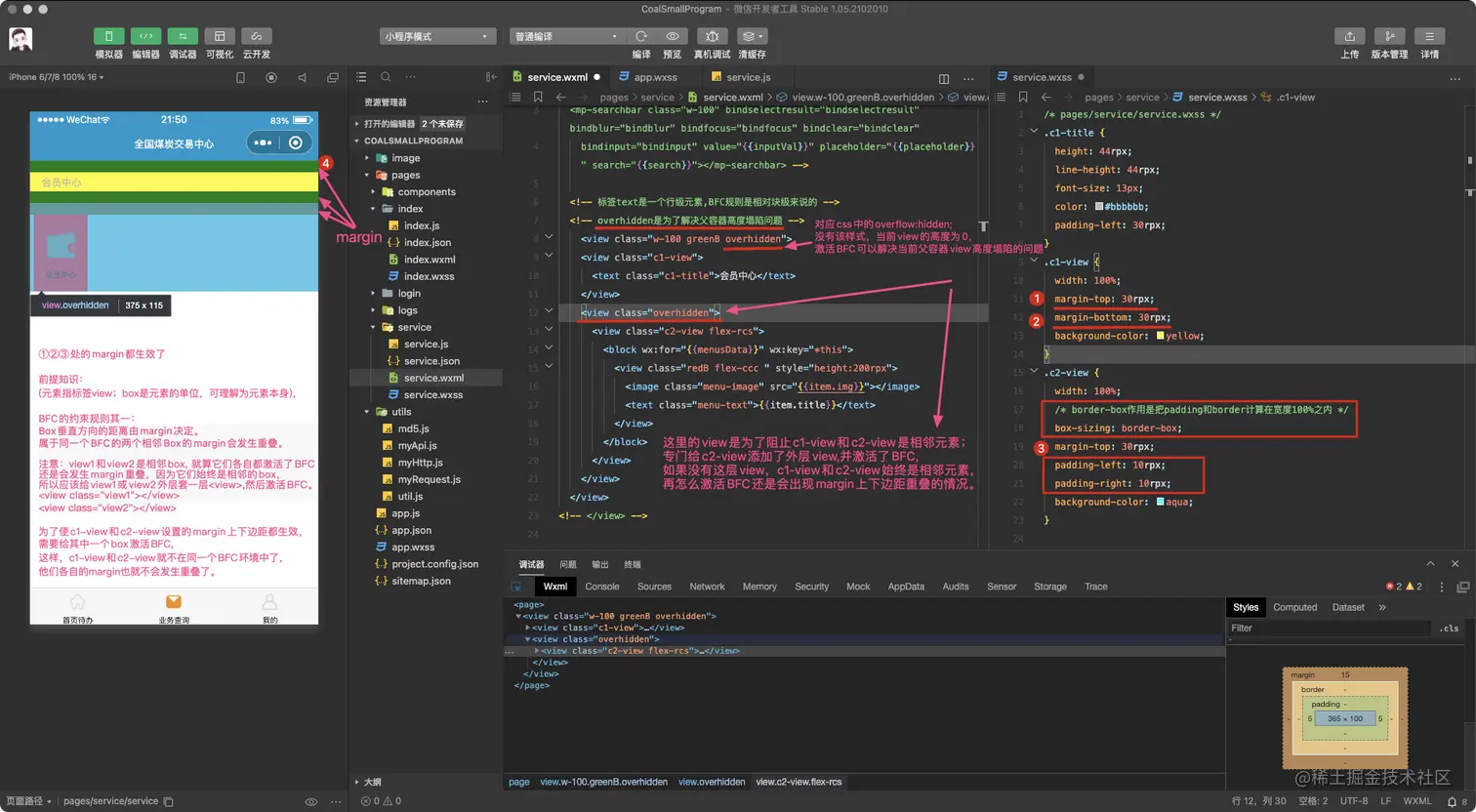This screenshot has height=812, width=1476.
Task: Switch to the Console tab
Action: (601, 587)
